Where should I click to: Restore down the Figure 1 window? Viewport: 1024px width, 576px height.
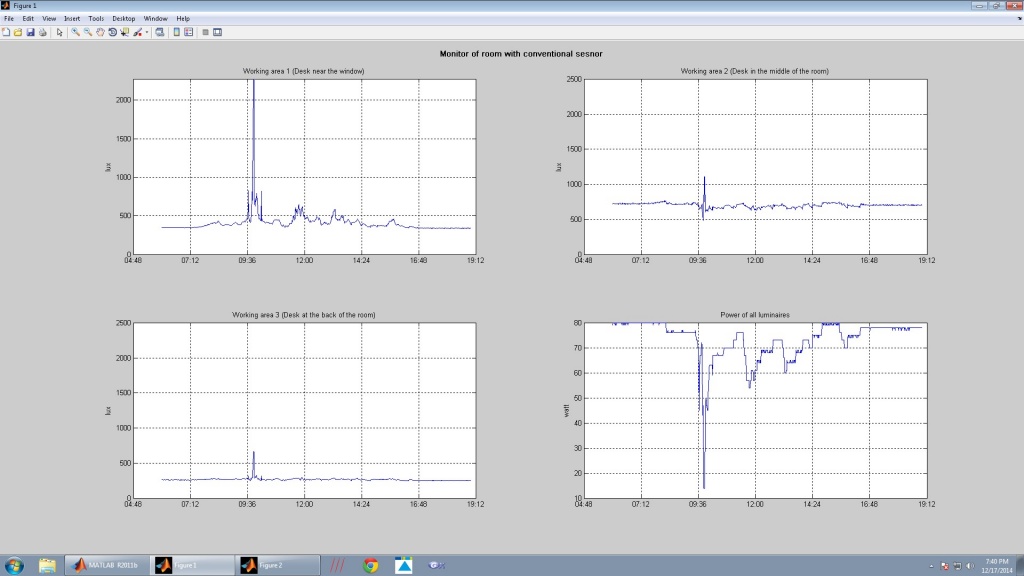coord(995,5)
